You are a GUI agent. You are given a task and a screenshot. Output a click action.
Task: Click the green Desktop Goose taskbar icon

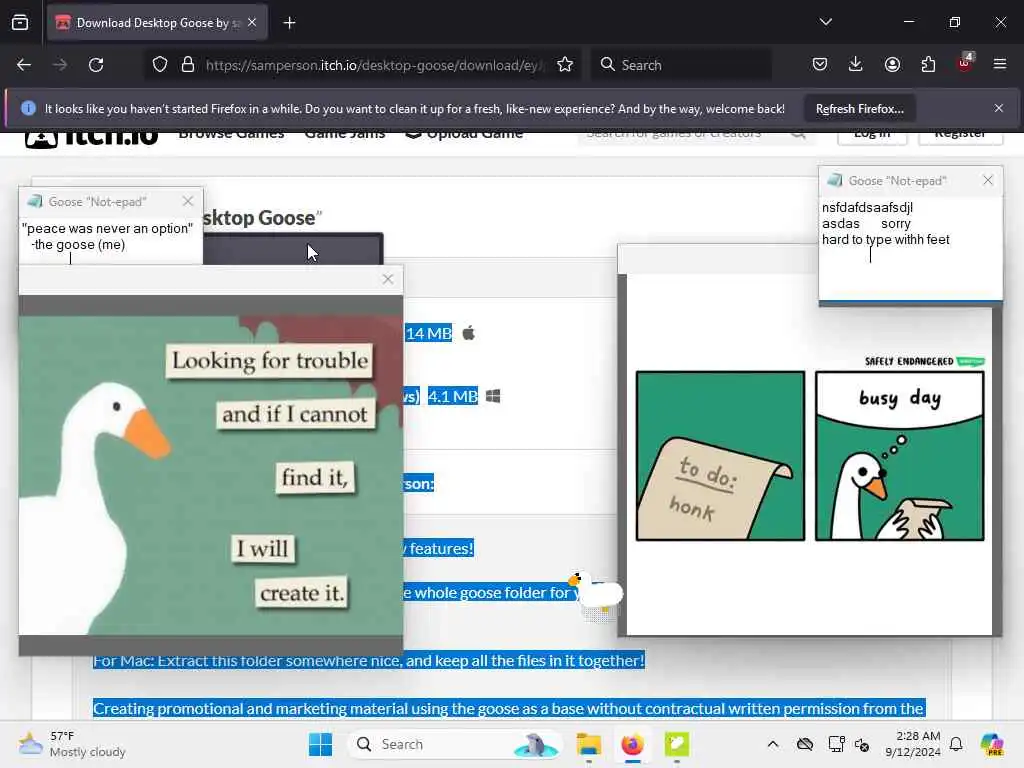[x=677, y=744]
